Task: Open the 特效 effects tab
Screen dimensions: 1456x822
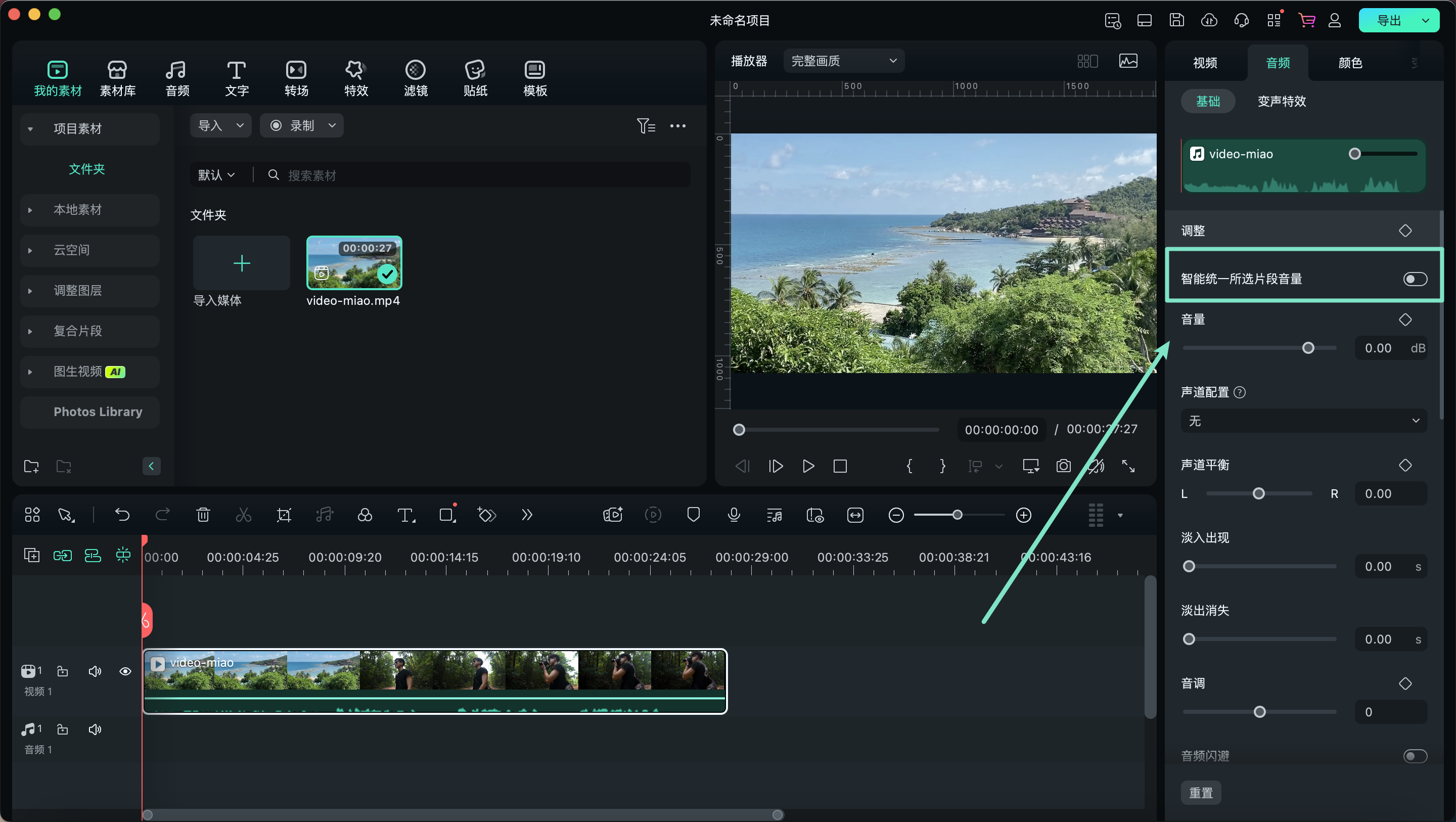Action: click(x=356, y=78)
